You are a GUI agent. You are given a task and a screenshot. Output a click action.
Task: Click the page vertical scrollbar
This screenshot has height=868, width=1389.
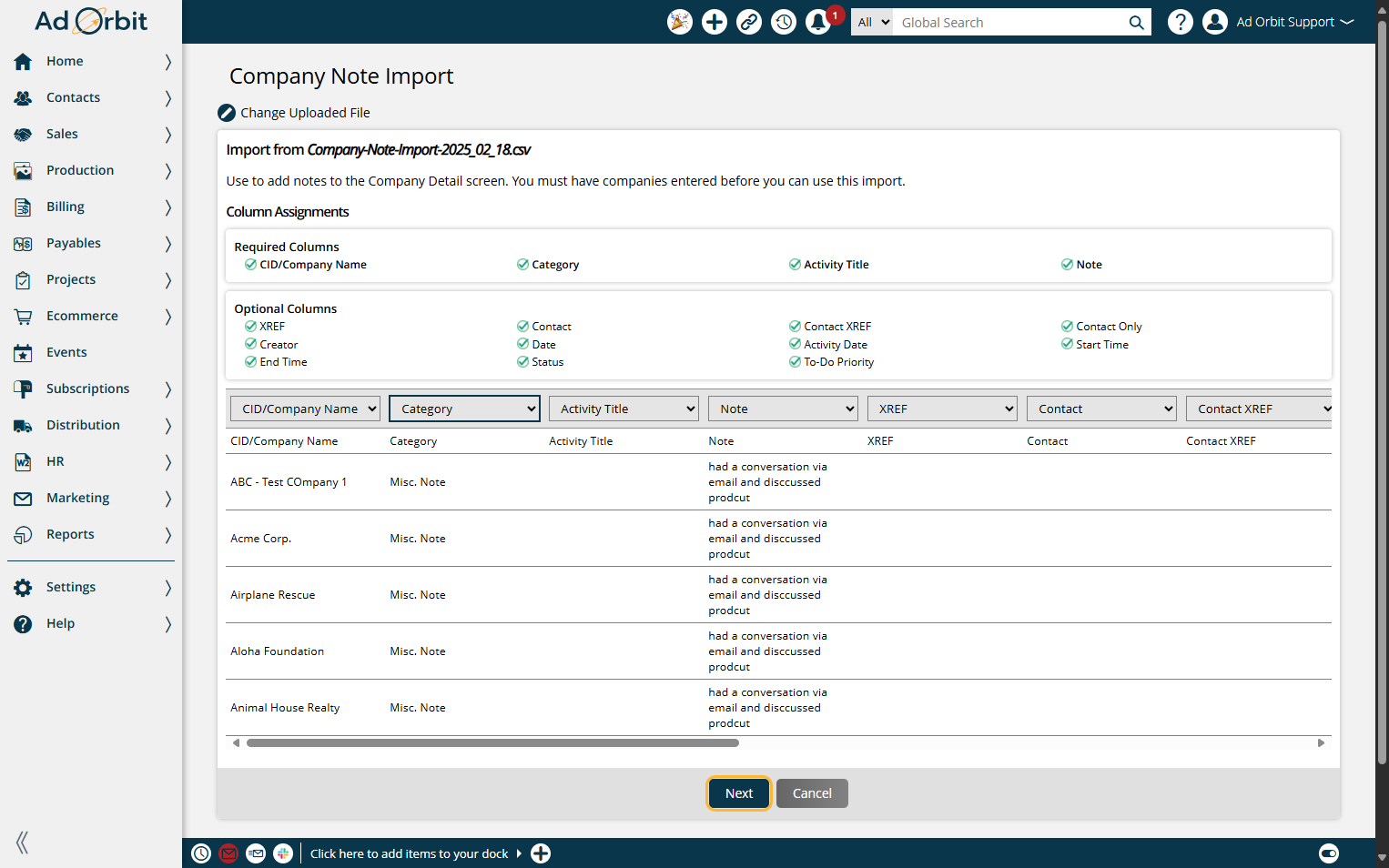1382,391
